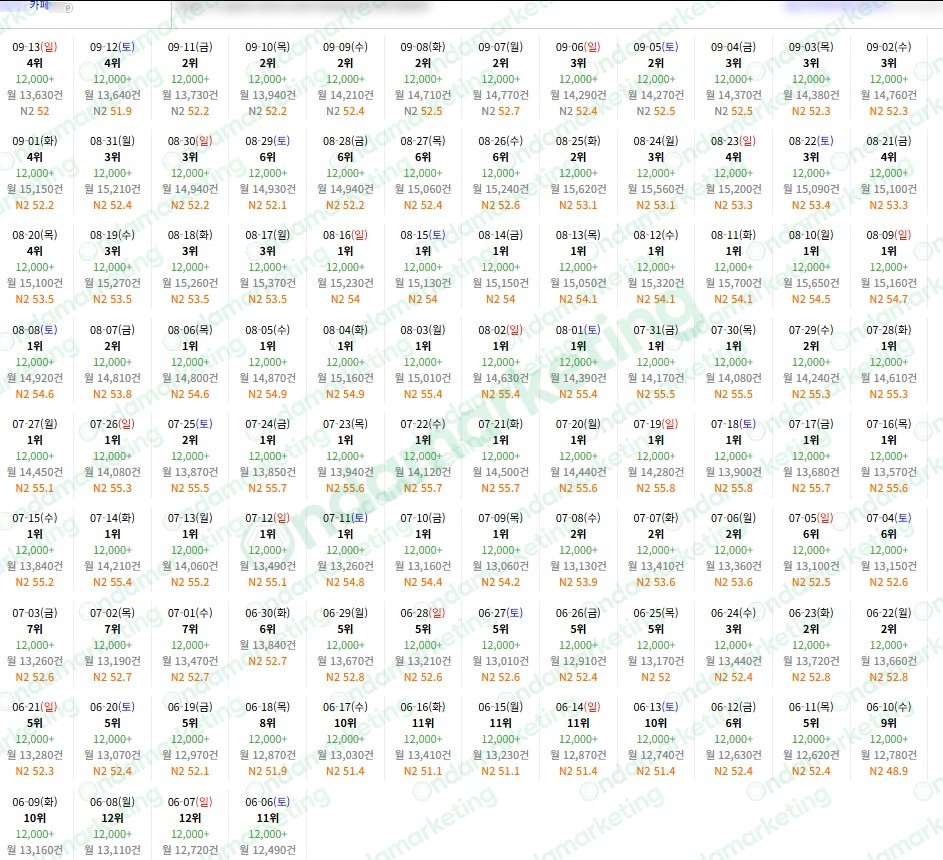The height and width of the screenshot is (860, 943).
Task: Click the 월 15,620건 volume figure
Action: click(x=578, y=189)
